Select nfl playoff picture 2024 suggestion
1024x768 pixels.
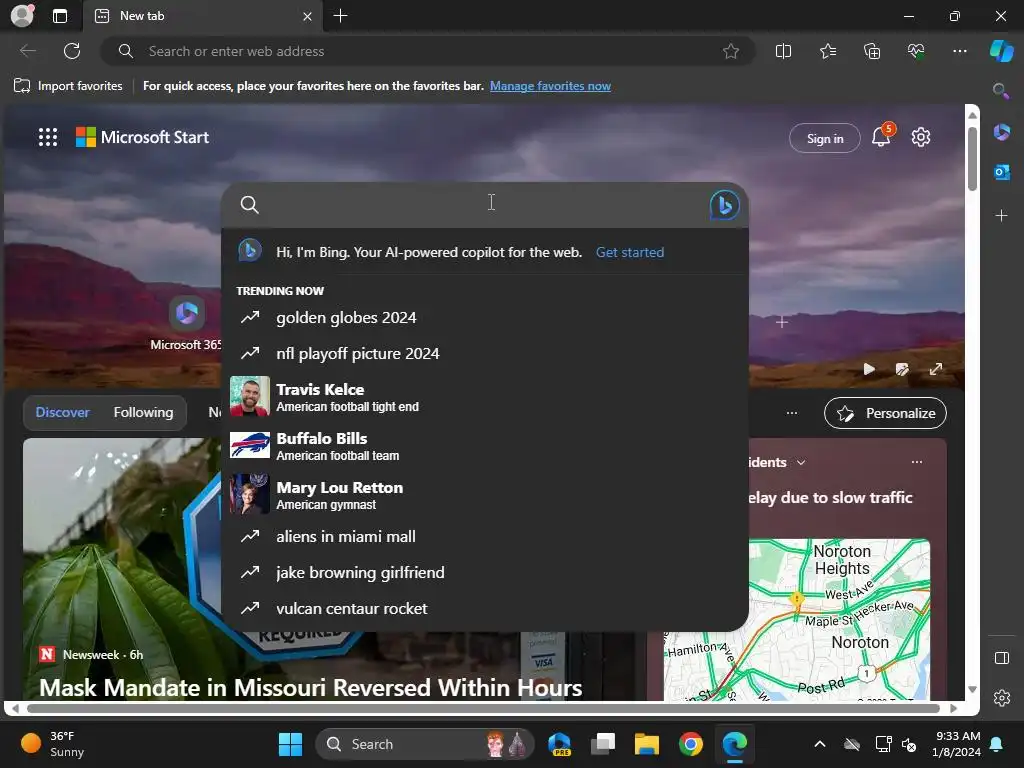point(485,353)
